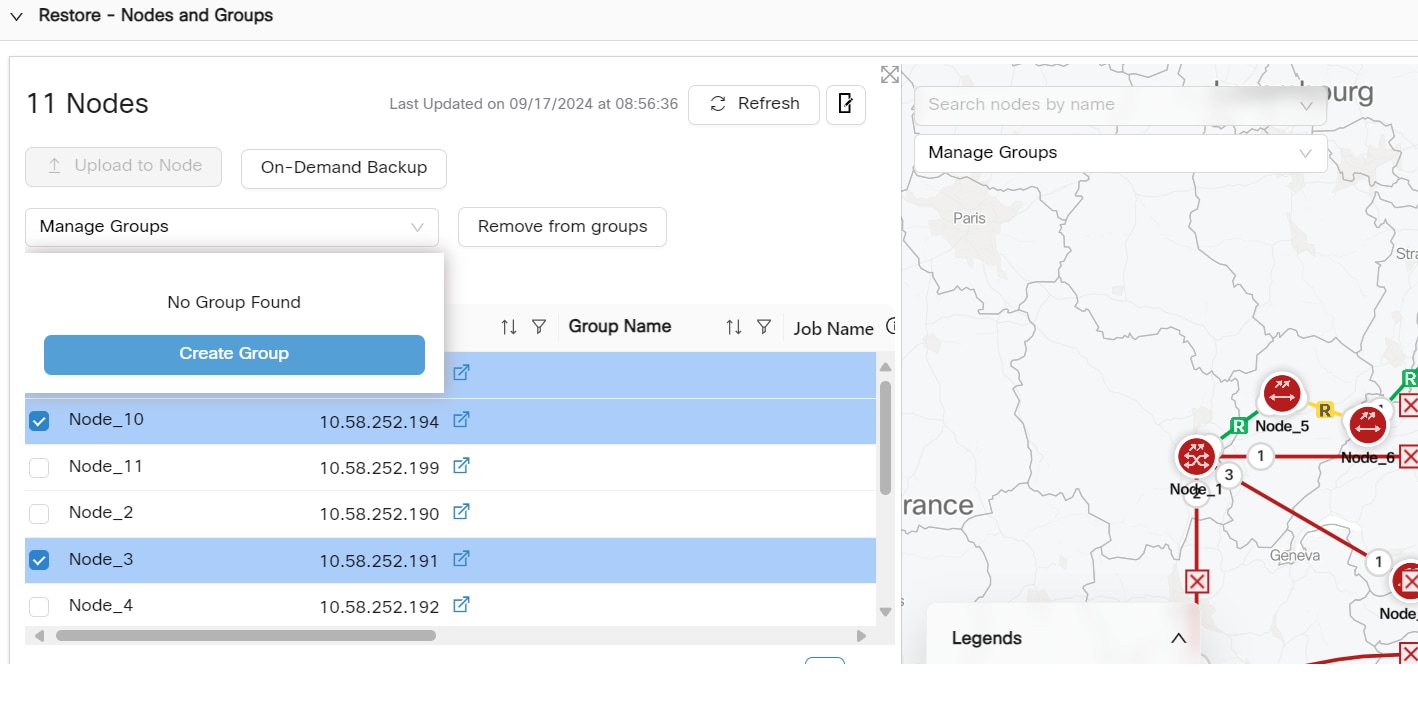
Task: Check the Node_4 checkbox
Action: tap(39, 606)
